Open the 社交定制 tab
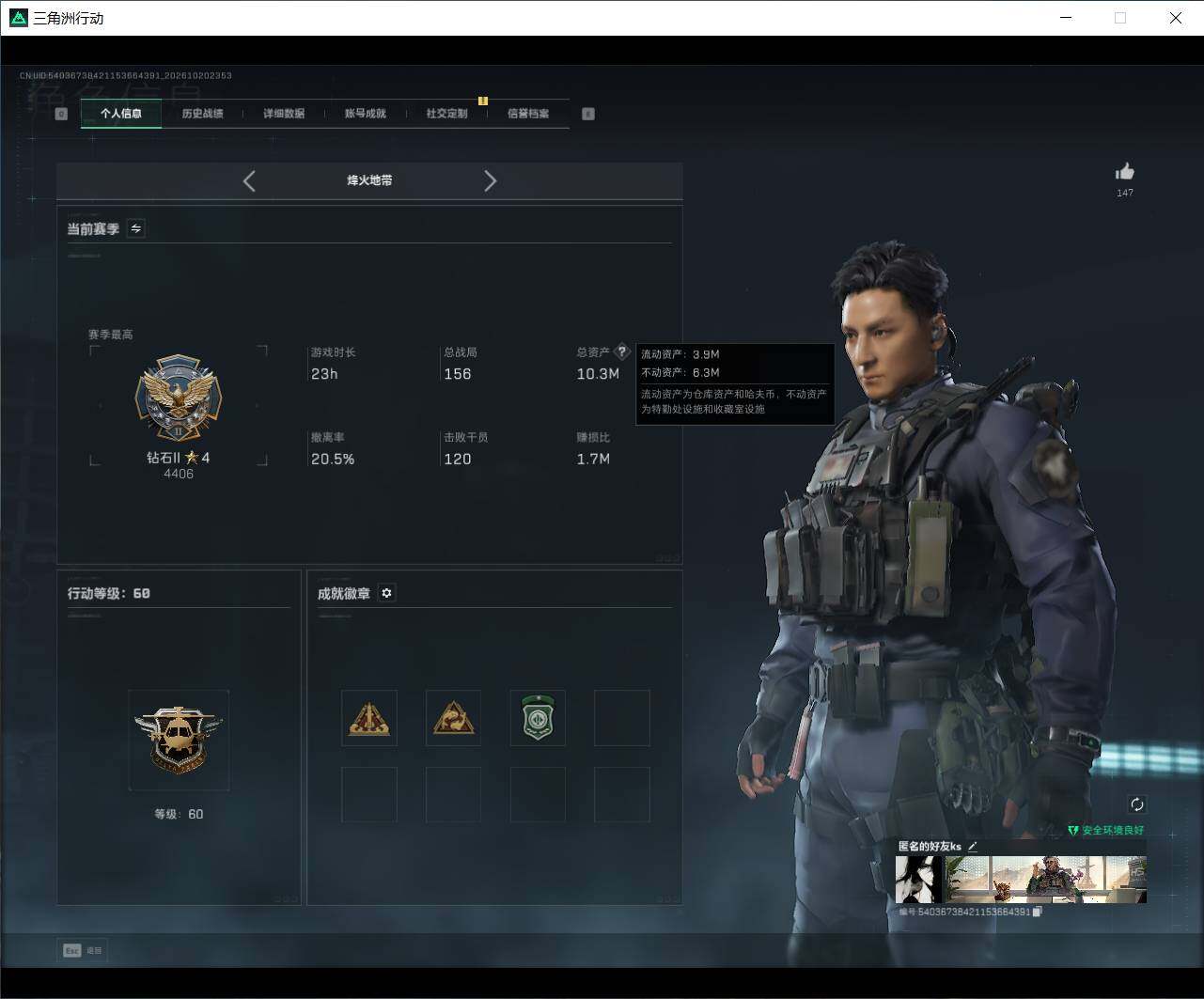Image resolution: width=1204 pixels, height=999 pixels. click(x=446, y=114)
